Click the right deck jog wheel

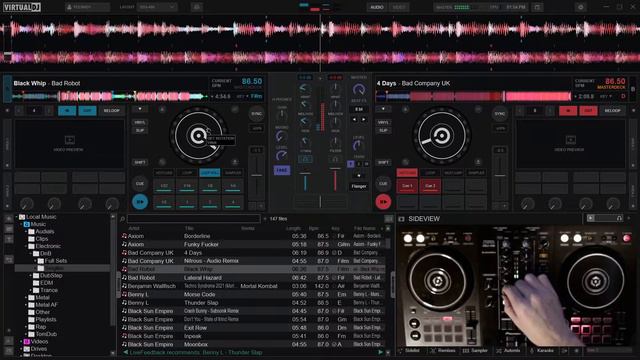[x=441, y=136]
